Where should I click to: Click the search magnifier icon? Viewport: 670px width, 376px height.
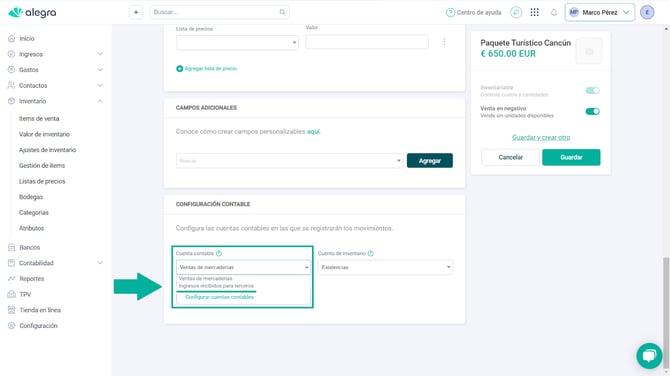[x=282, y=12]
